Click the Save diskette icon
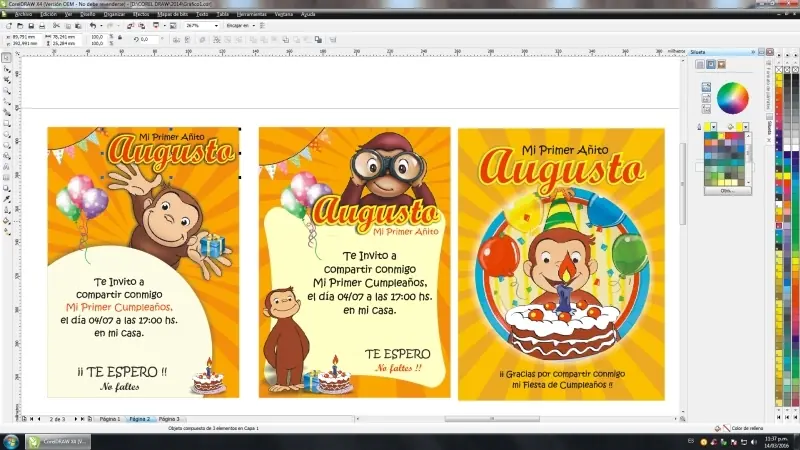 tap(31, 26)
